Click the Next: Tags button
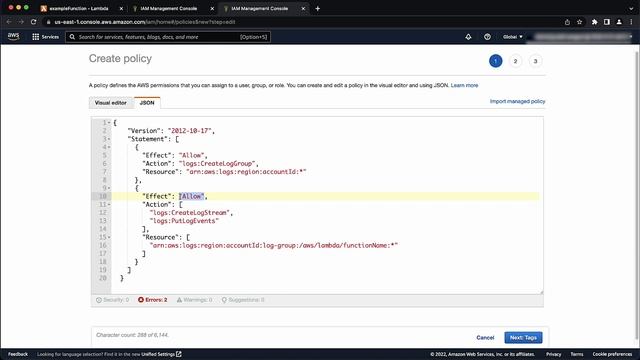640x360 pixels. (x=523, y=338)
